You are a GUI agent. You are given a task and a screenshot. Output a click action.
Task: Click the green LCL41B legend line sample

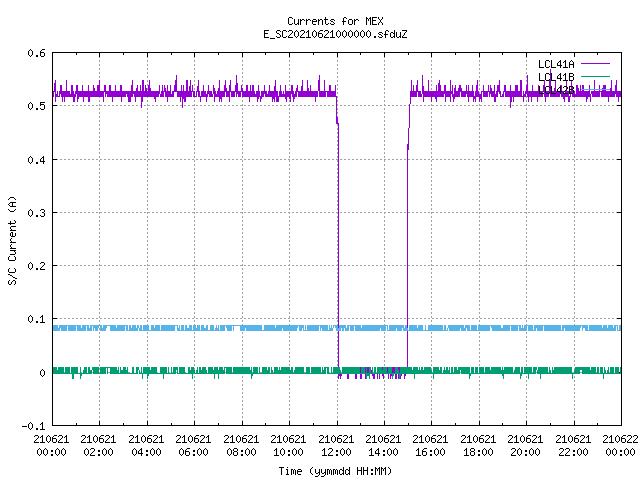pyautogui.click(x=595, y=76)
